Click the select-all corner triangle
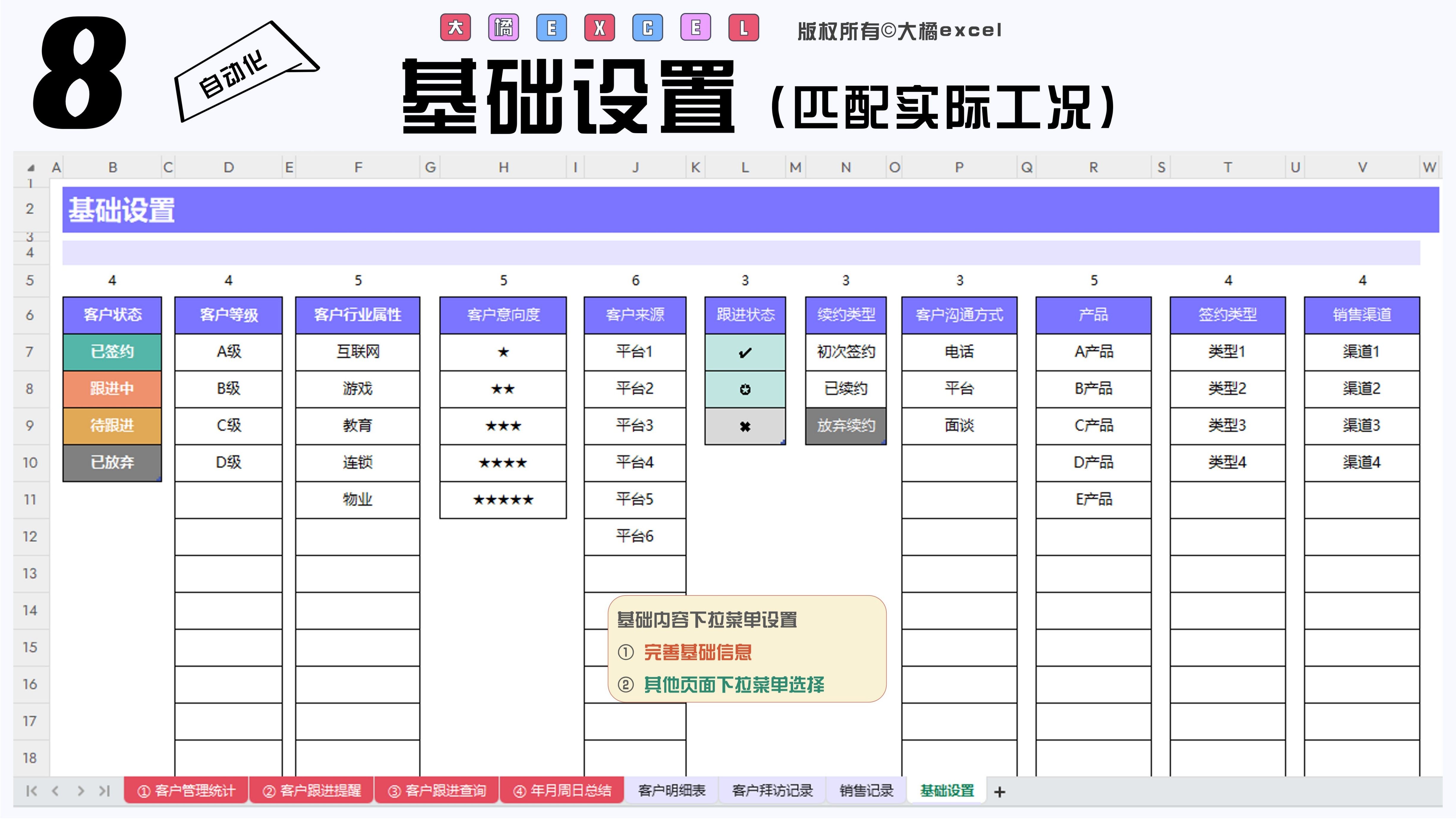 tap(31, 168)
